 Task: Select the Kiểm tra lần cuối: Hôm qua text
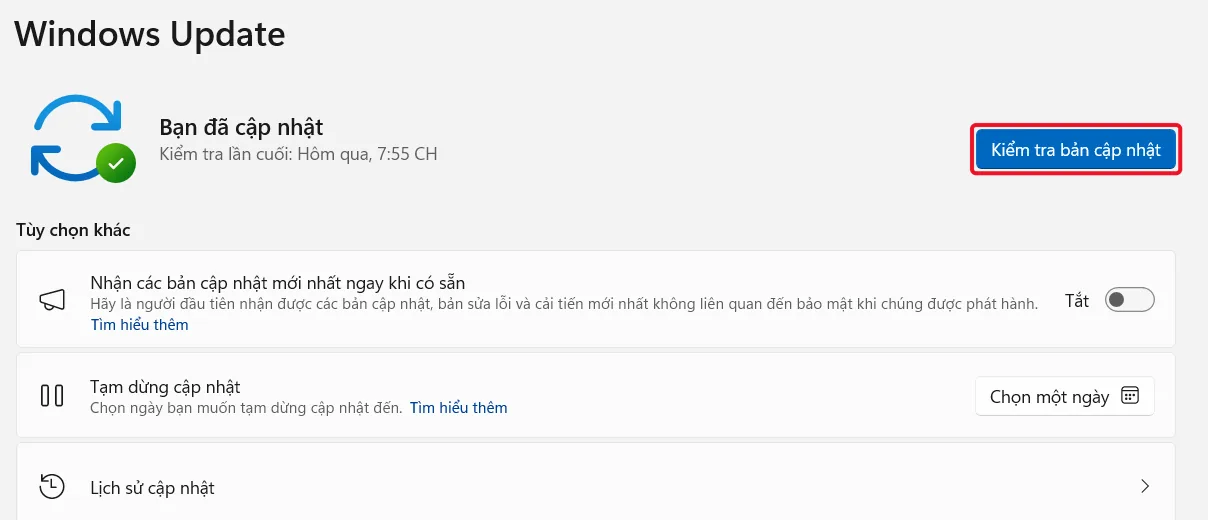(298, 155)
